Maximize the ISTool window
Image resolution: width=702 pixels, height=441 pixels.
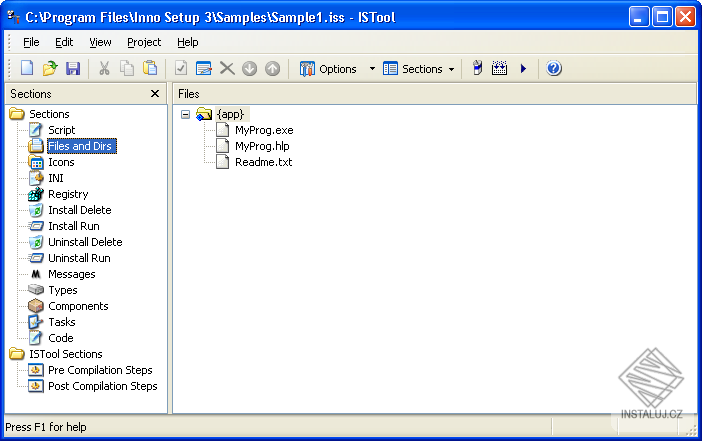[x=662, y=17]
